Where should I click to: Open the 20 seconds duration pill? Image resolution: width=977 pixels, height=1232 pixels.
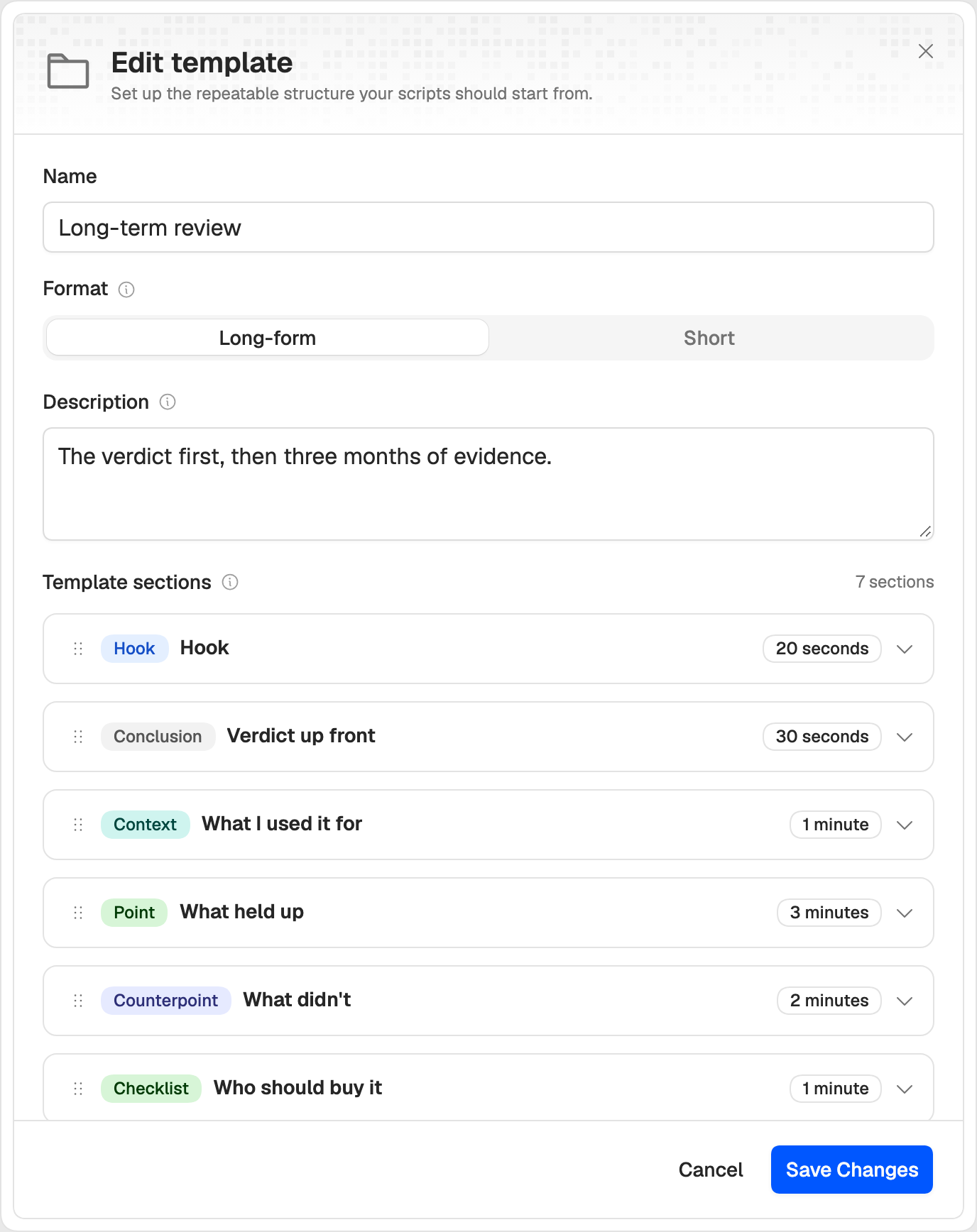822,649
